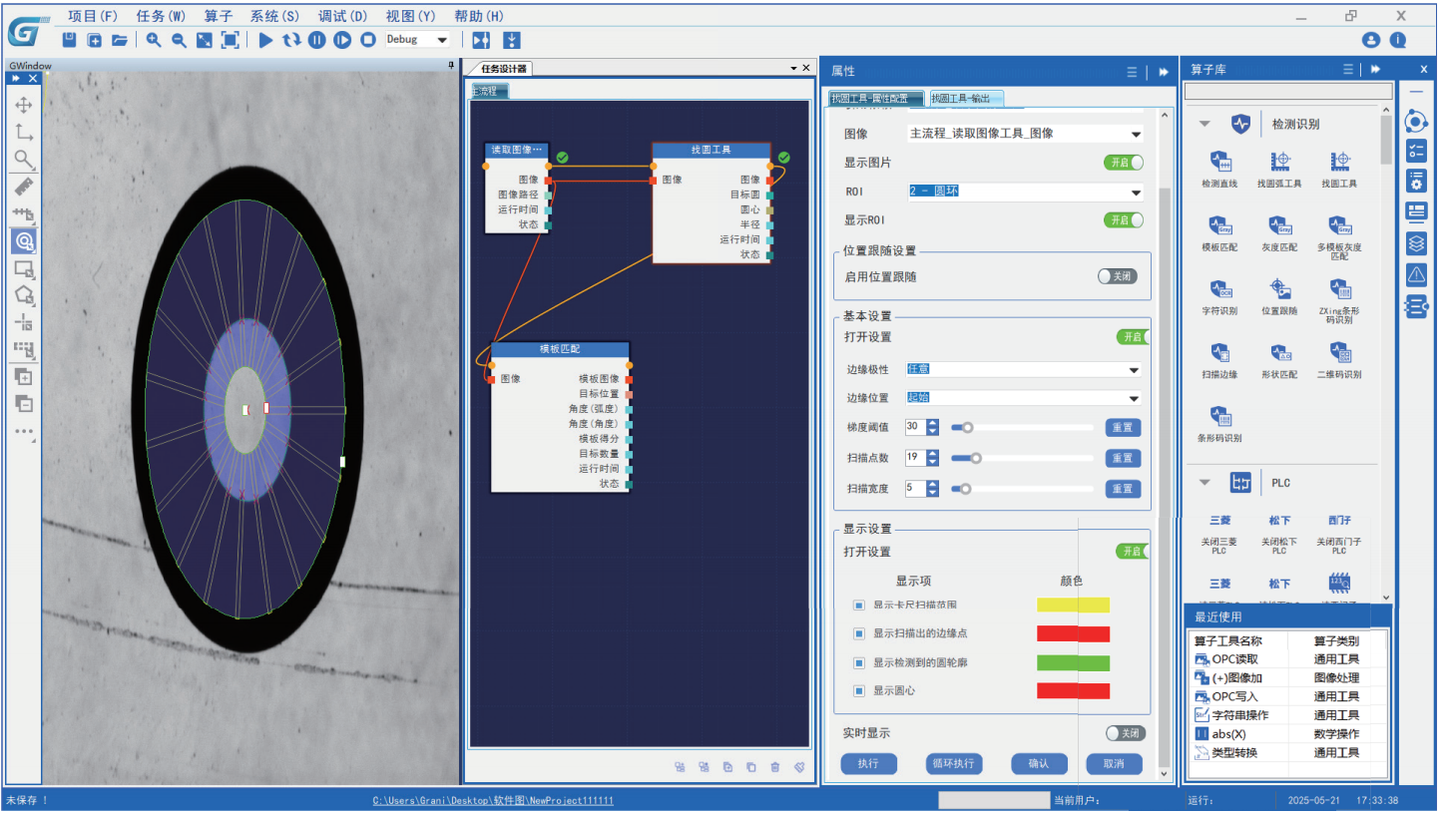
Task: Open the 边缘位置 dropdown
Action: click(1134, 398)
